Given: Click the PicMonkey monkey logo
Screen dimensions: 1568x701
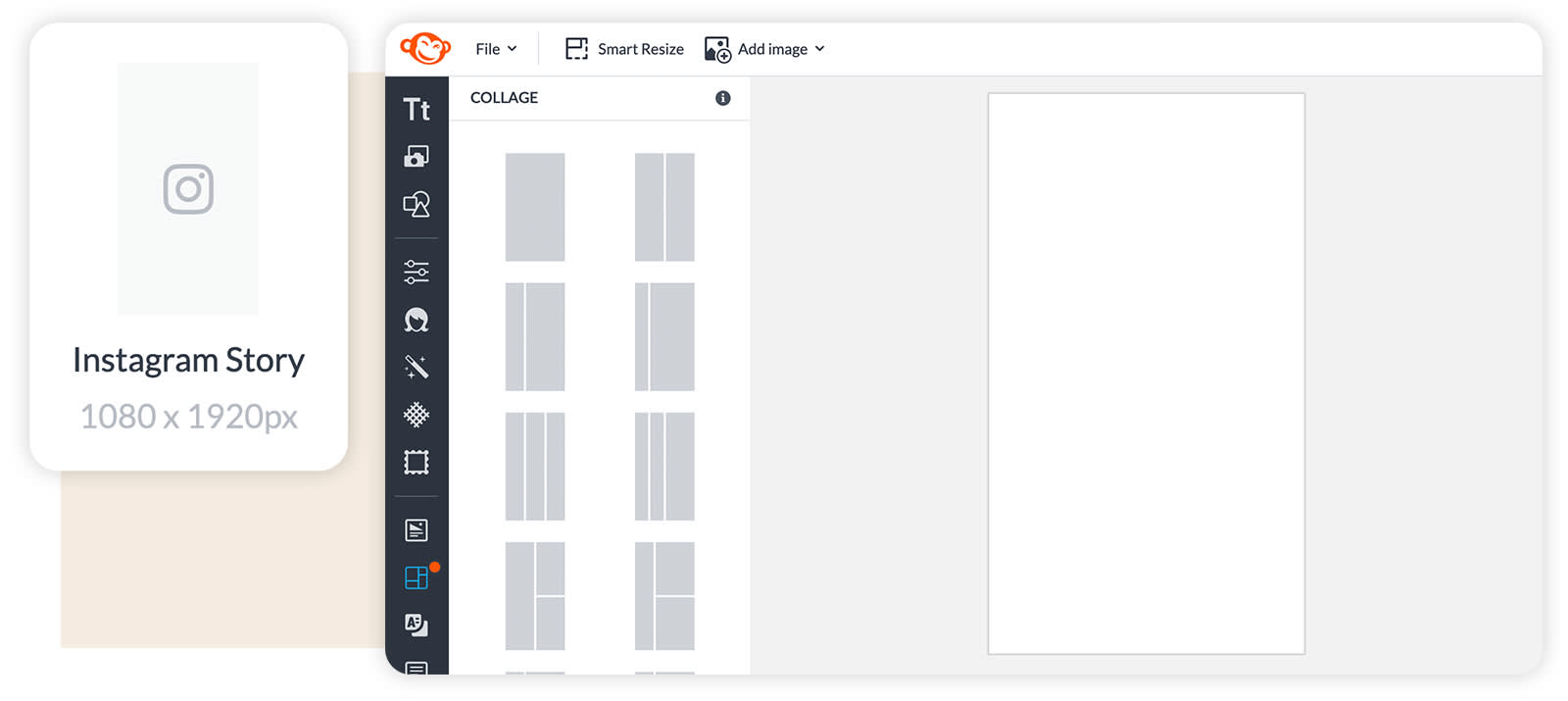Looking at the screenshot, I should [425, 47].
